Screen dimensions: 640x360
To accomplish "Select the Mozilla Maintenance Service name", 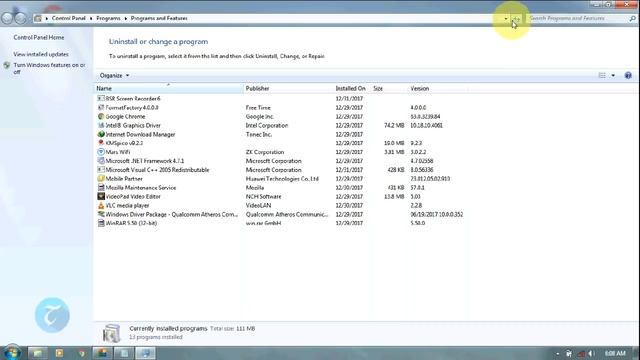I will tap(141, 188).
